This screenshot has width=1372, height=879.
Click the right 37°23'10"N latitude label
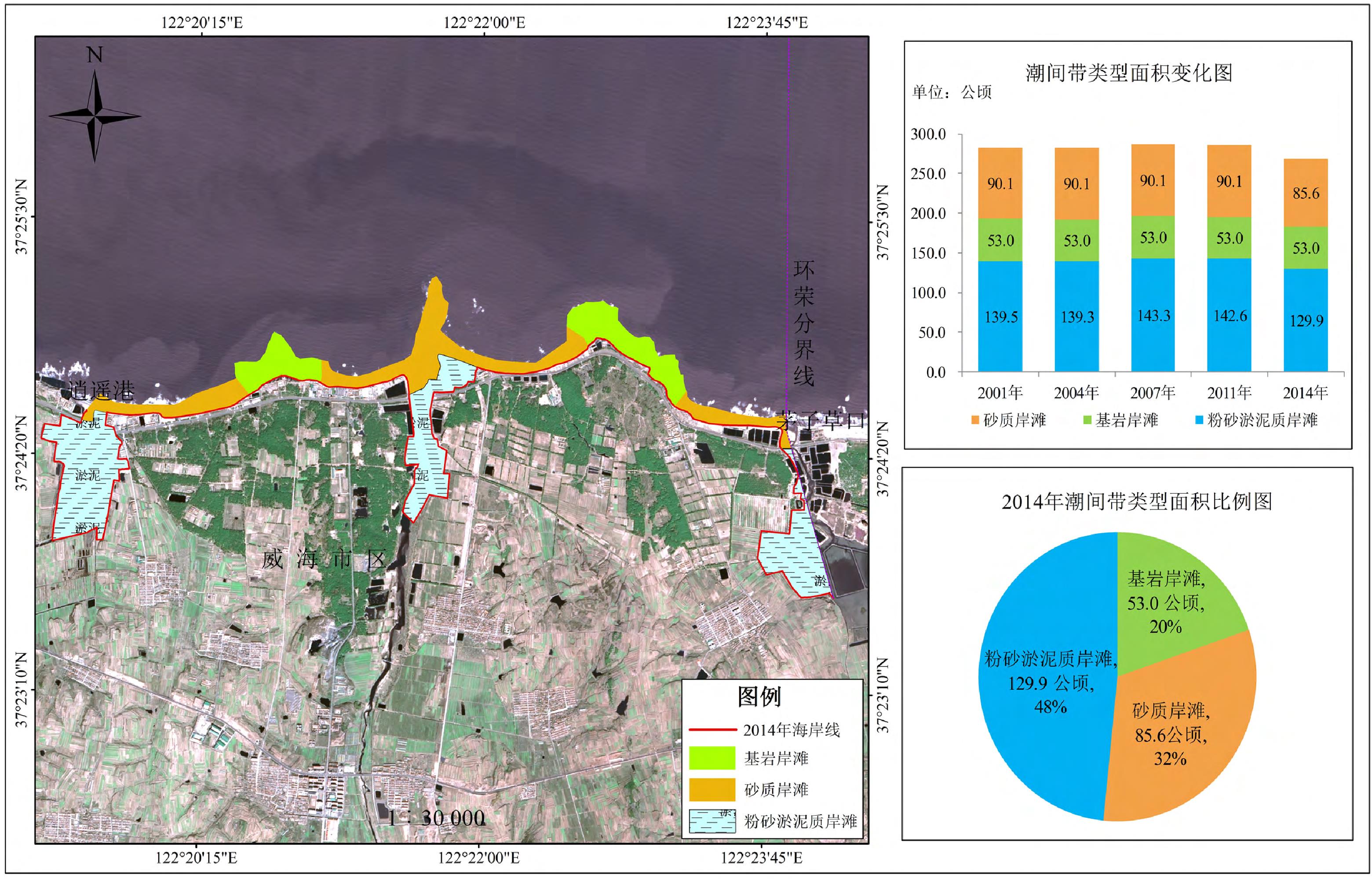(882, 695)
